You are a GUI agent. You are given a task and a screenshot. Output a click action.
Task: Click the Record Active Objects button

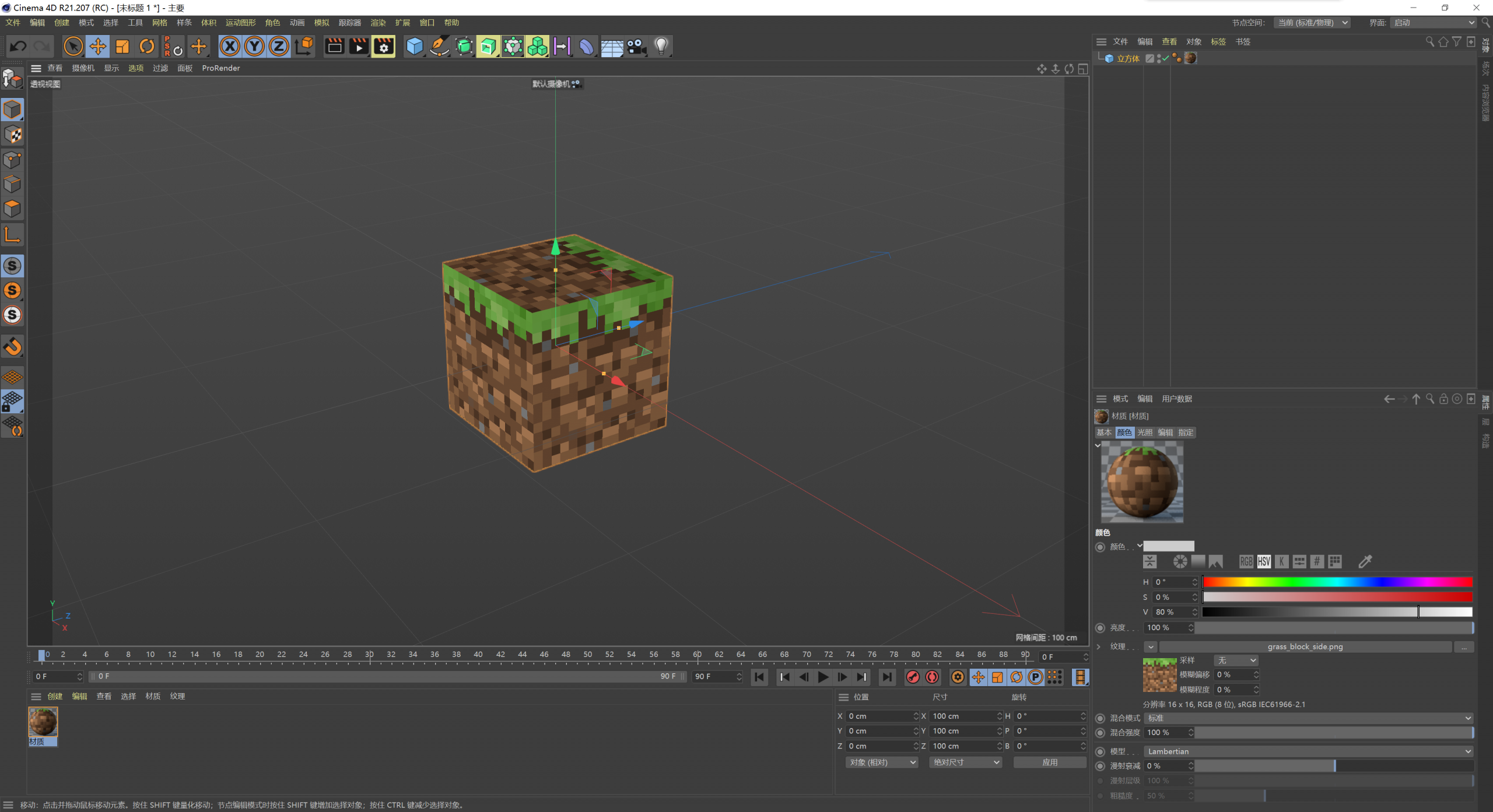913,677
